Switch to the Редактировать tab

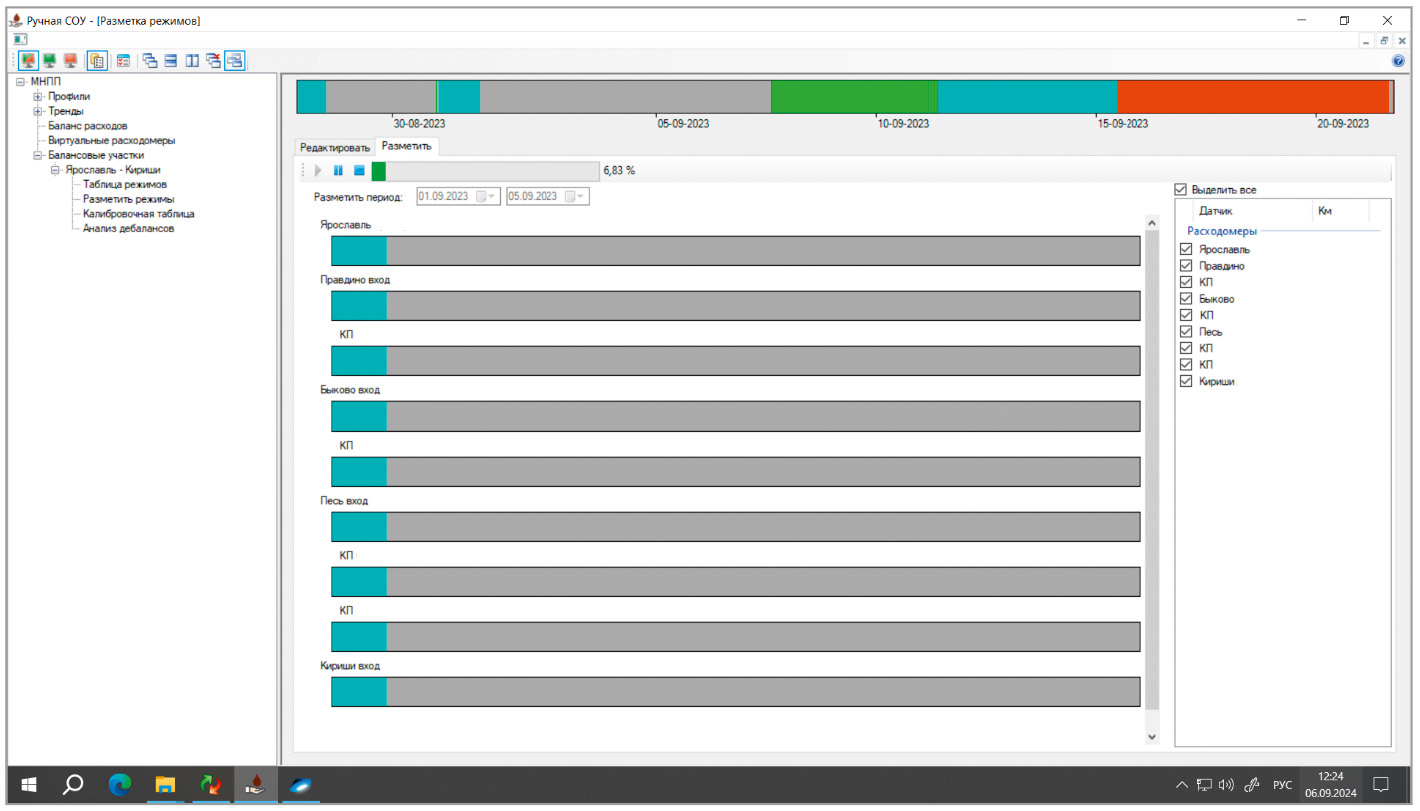tap(335, 147)
